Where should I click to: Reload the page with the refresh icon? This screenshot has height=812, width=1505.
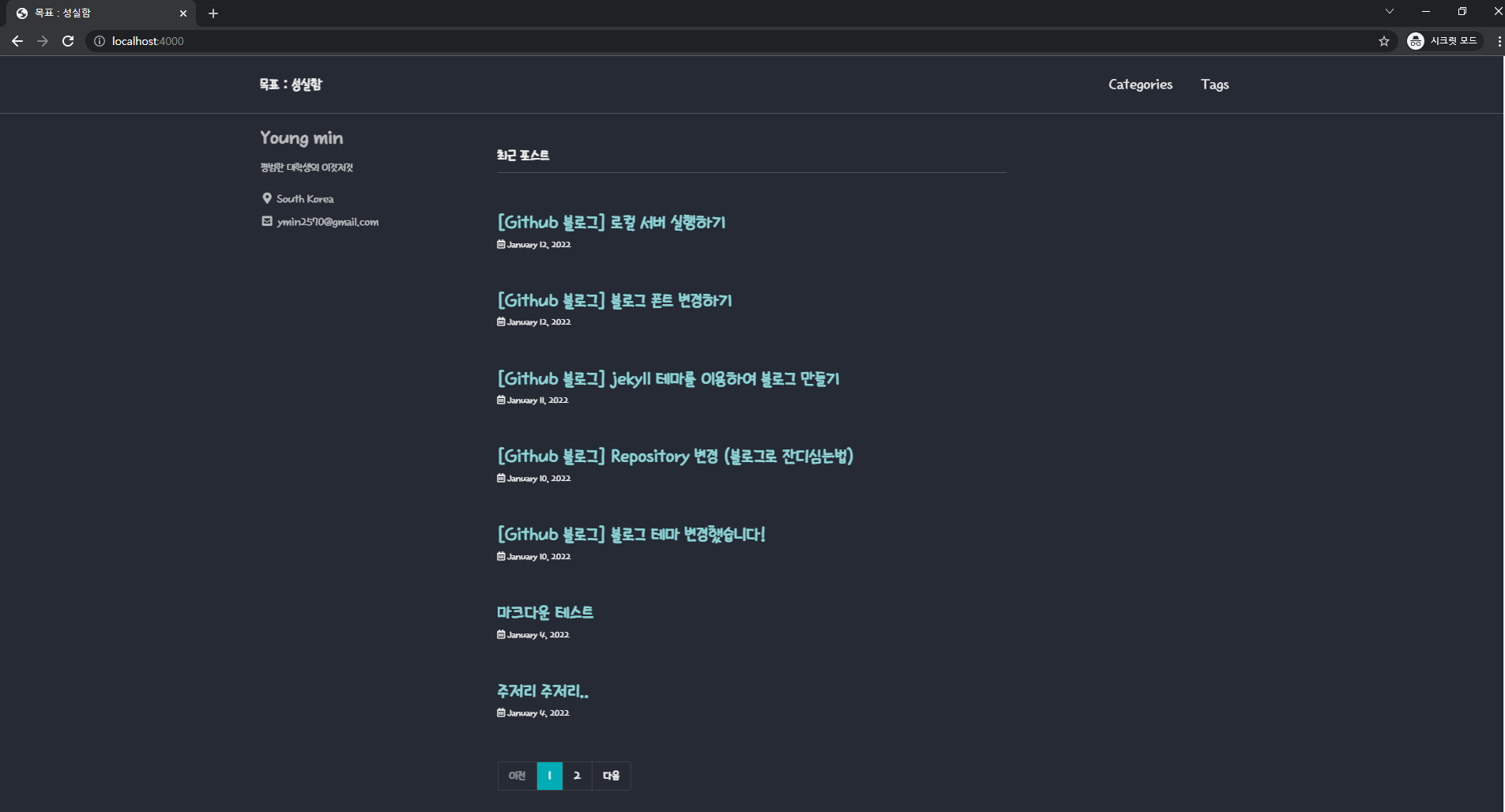click(x=68, y=41)
